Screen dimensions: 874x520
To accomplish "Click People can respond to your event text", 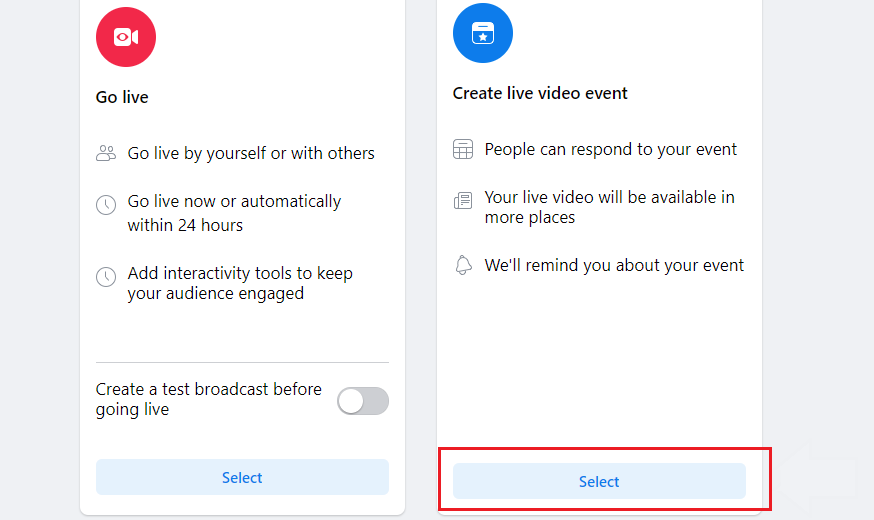I will 610,149.
